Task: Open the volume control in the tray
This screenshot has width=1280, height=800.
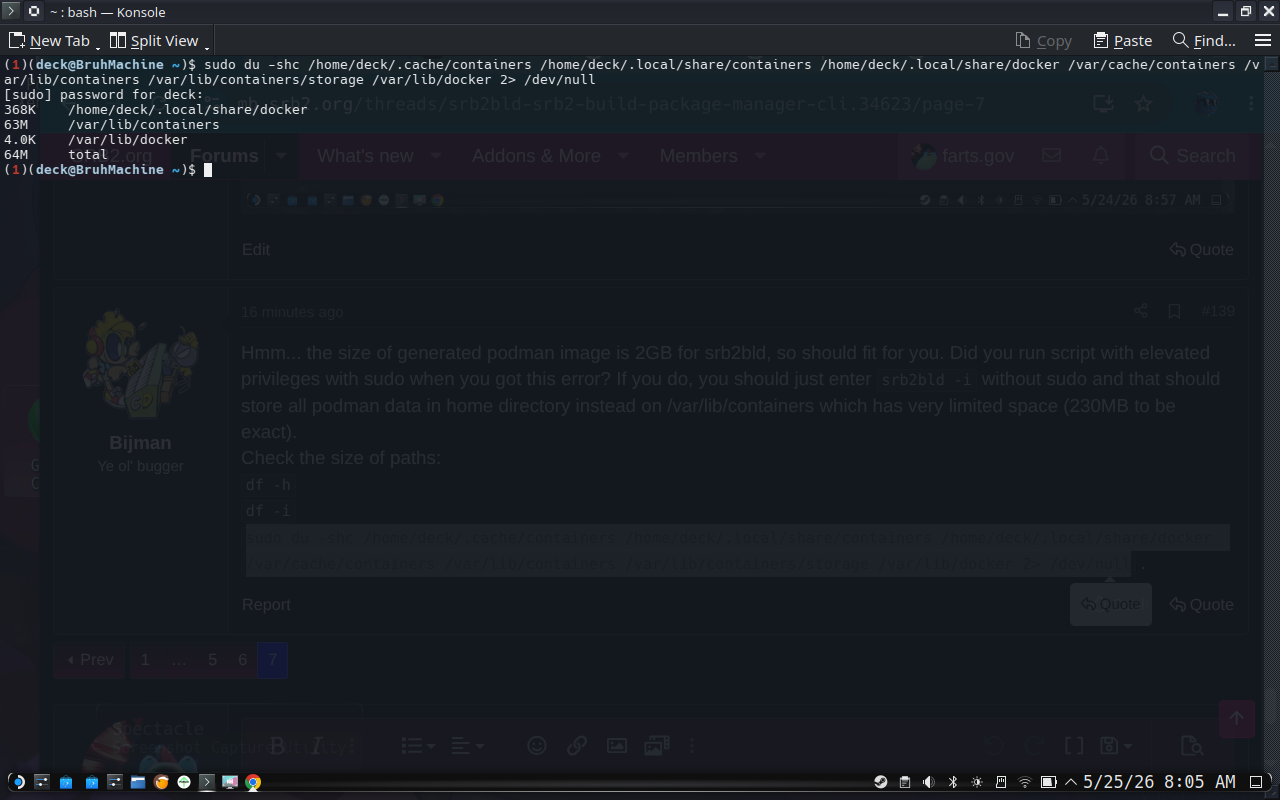Action: click(929, 782)
